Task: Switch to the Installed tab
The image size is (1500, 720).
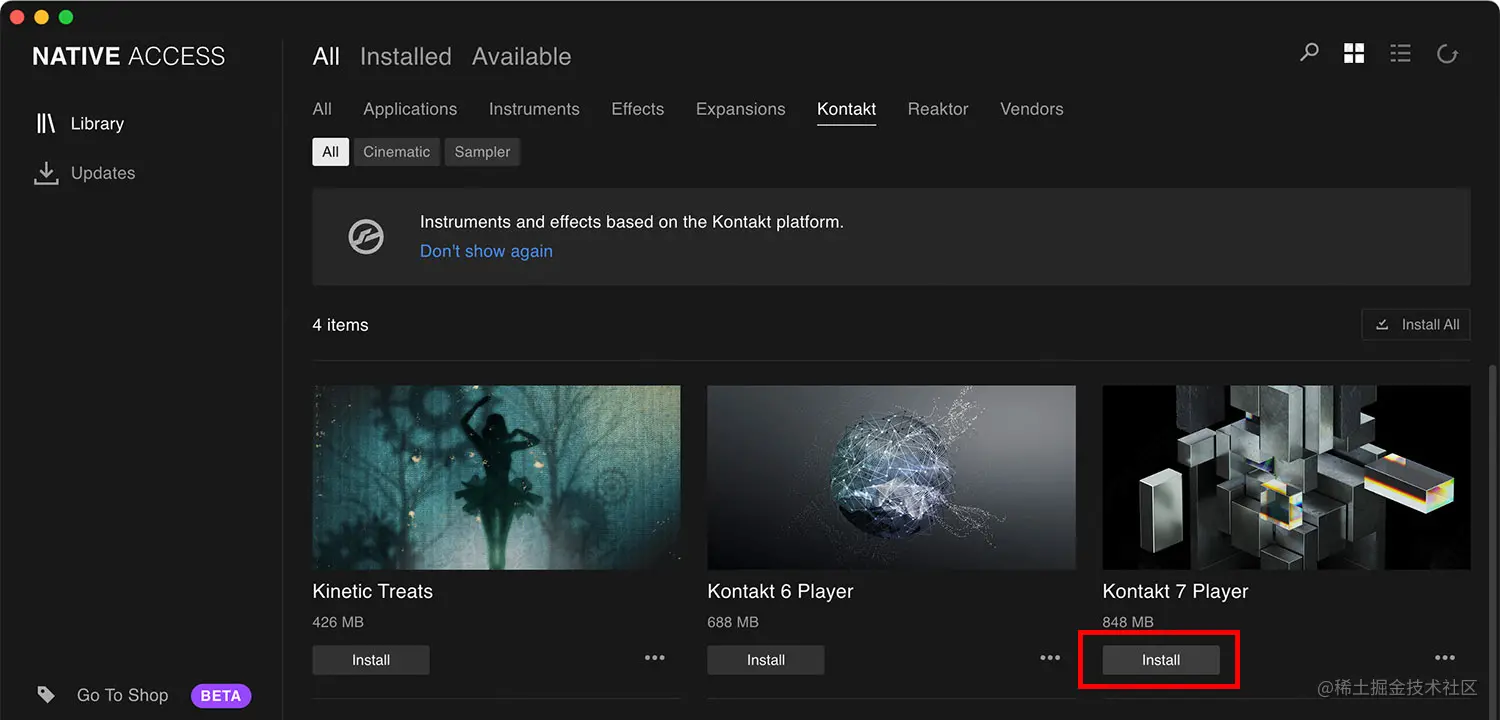Action: (x=405, y=56)
